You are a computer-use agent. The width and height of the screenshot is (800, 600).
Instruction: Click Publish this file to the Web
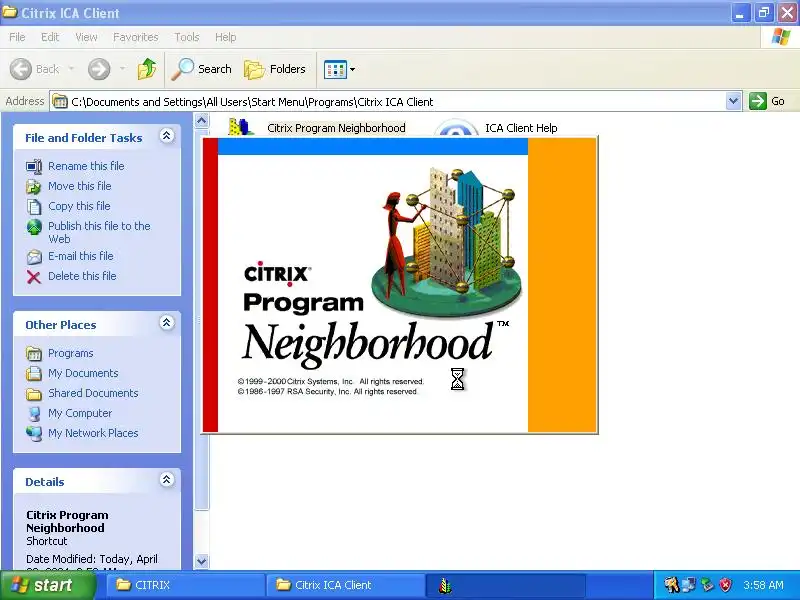coord(99,232)
